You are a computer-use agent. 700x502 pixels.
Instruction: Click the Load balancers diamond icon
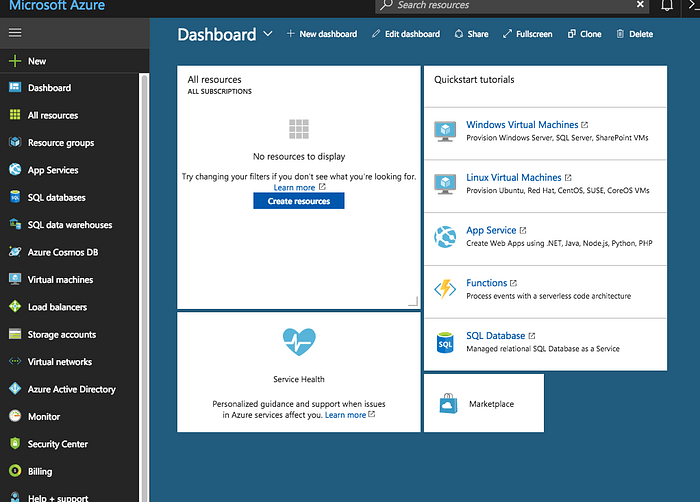(15, 306)
